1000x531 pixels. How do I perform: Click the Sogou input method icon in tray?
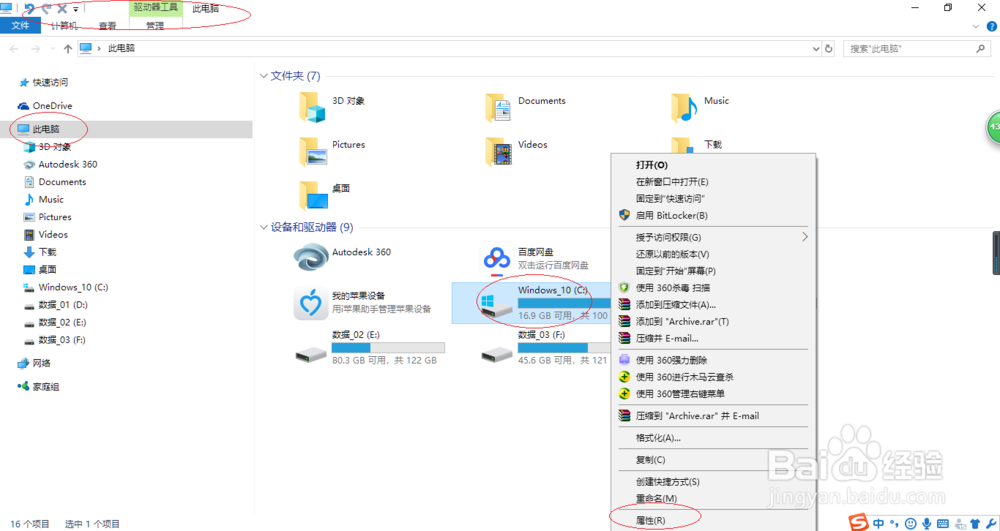pos(858,523)
